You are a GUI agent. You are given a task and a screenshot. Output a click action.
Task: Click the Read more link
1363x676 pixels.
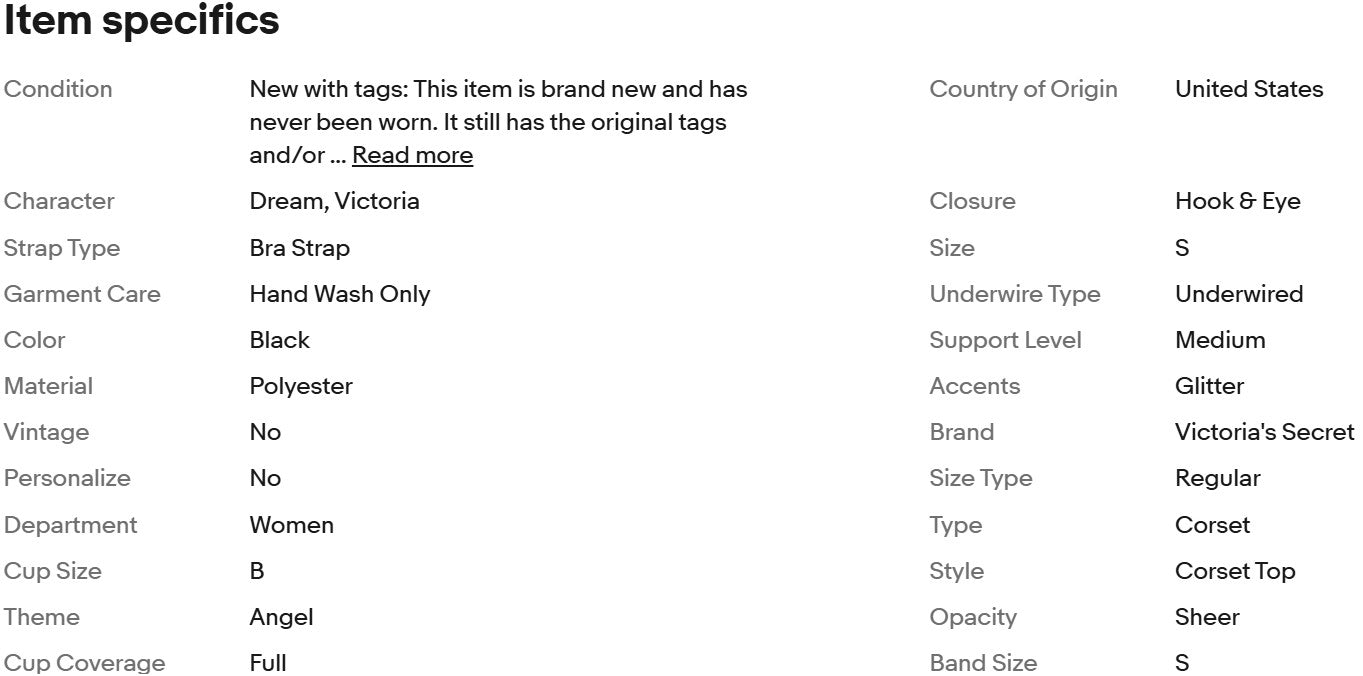(x=412, y=155)
